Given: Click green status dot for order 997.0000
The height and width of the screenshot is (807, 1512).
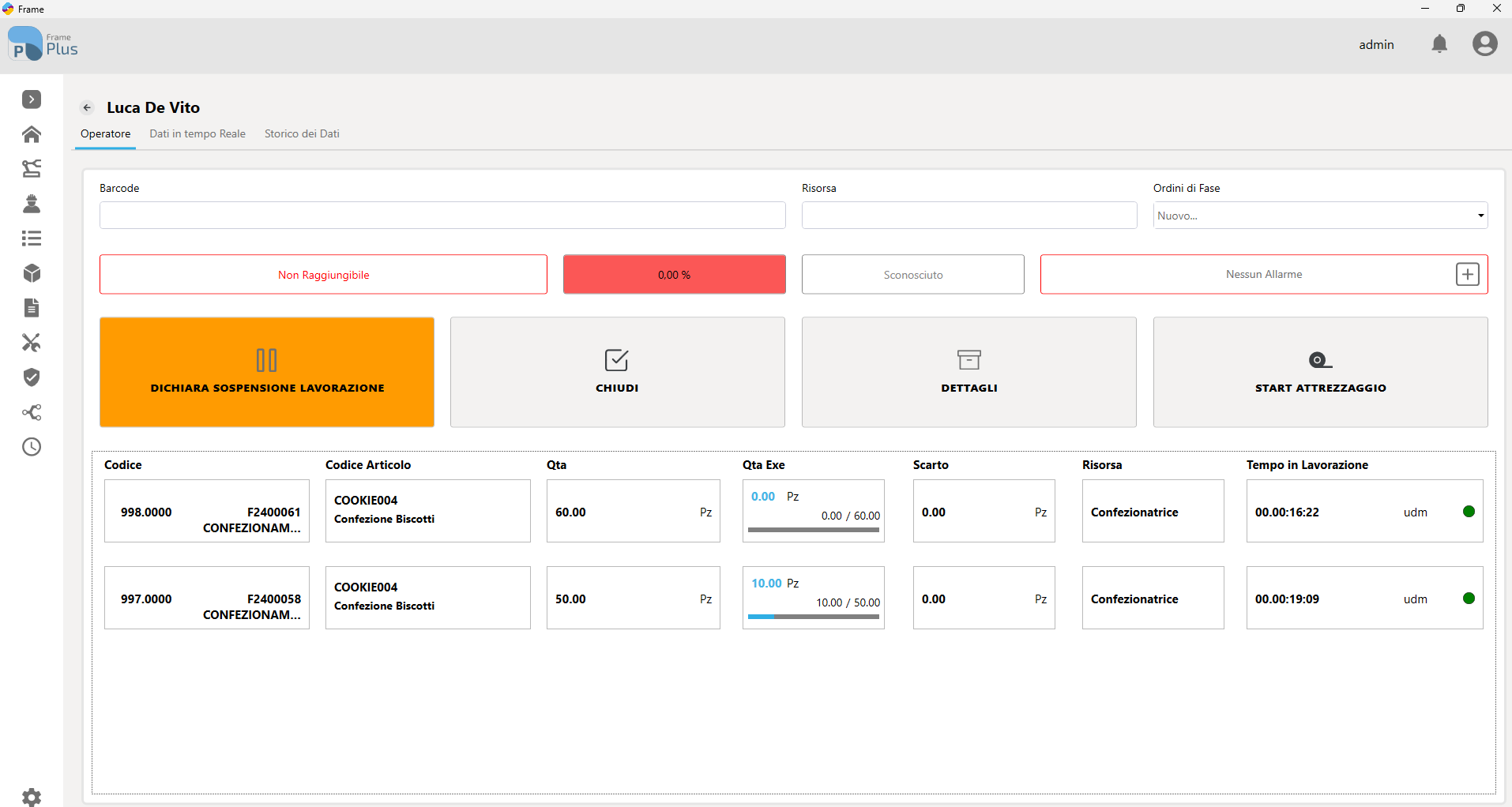Looking at the screenshot, I should [x=1469, y=598].
